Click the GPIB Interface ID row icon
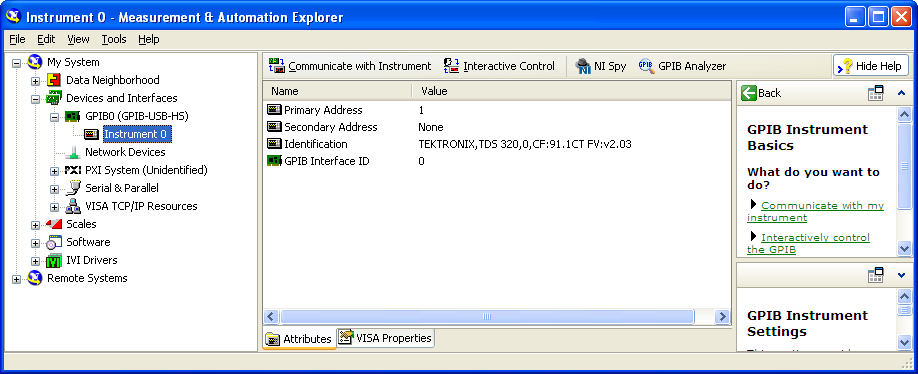 pos(274,160)
